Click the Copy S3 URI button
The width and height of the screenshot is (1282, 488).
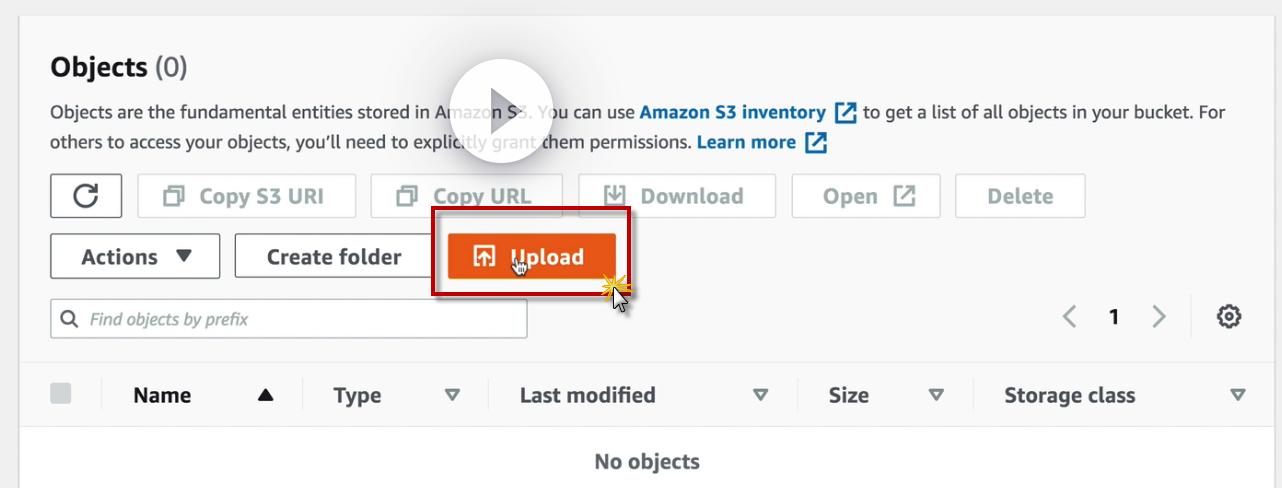pyautogui.click(x=246, y=196)
